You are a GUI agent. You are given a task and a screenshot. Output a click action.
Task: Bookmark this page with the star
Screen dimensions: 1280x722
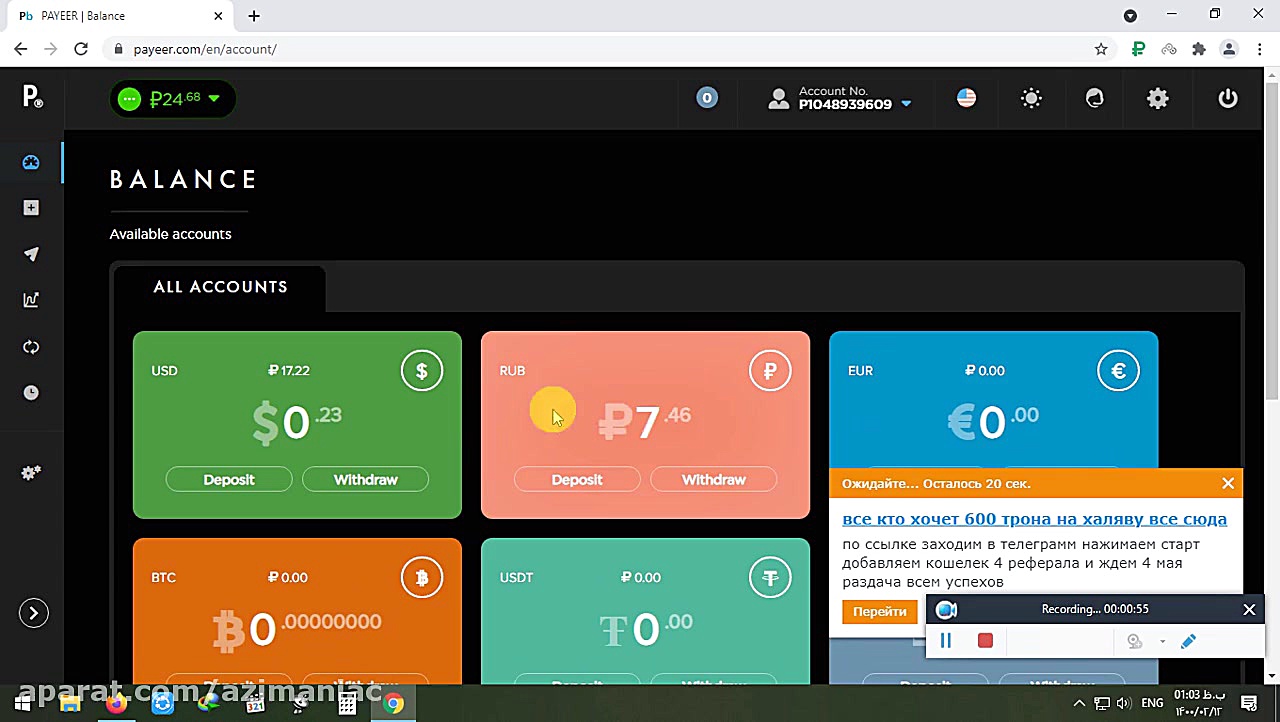[x=1101, y=49]
